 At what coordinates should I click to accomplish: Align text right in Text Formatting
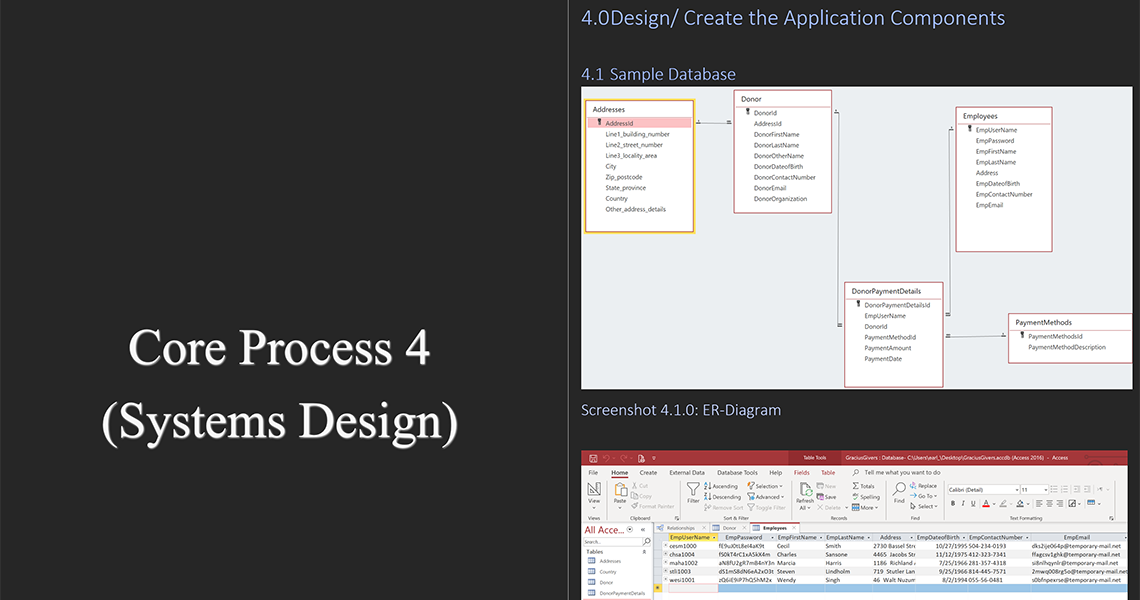click(1059, 503)
